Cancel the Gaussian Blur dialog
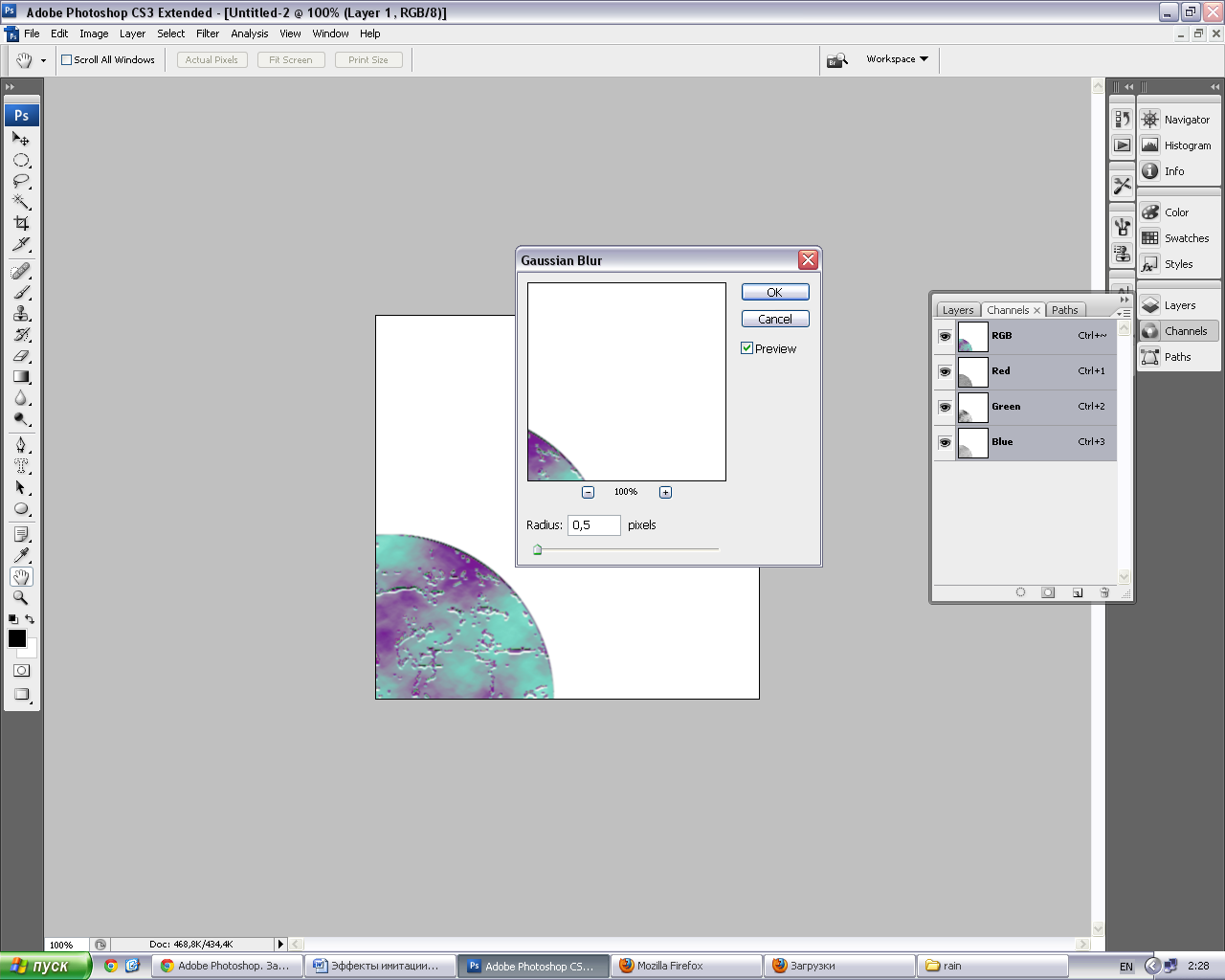The width and height of the screenshot is (1225, 980). pyautogui.click(x=775, y=320)
